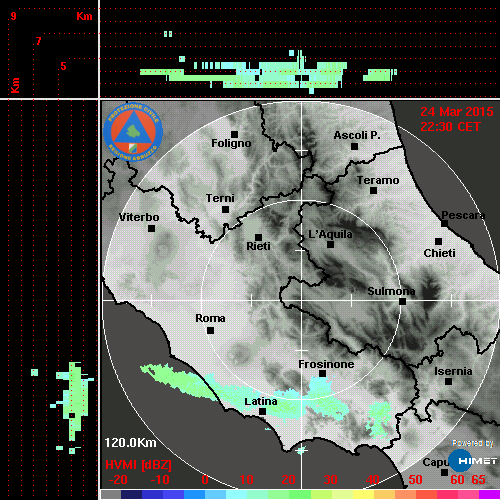Click the magenta swatch of the color bar
This screenshot has width=500, height=500.
coord(489,495)
